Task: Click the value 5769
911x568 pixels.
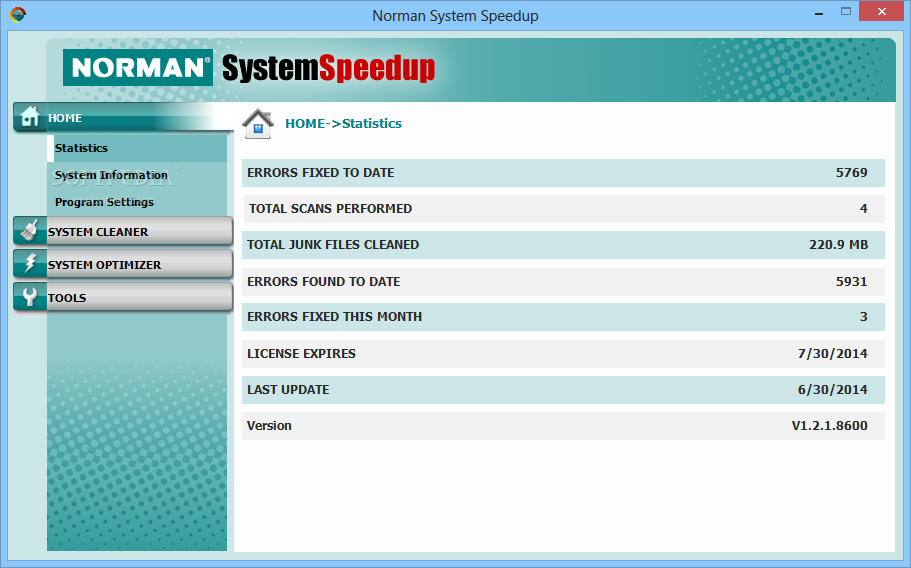Action: [x=851, y=172]
